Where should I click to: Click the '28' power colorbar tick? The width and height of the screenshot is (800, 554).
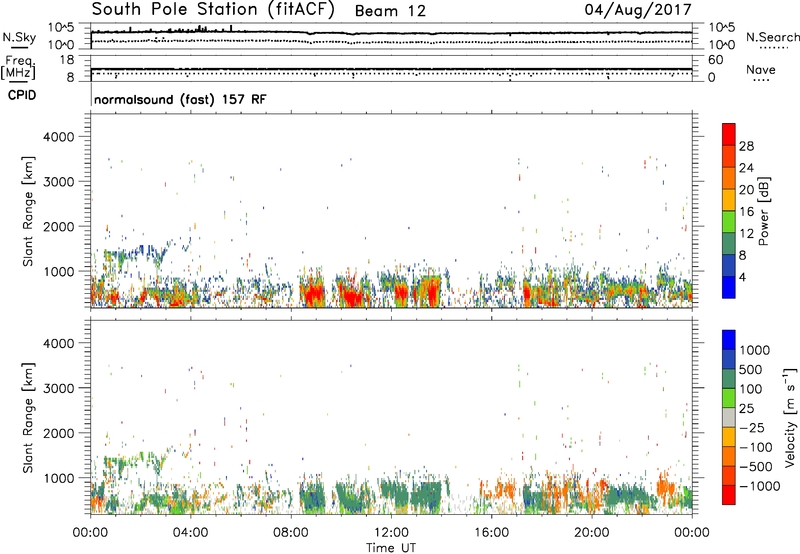(746, 146)
